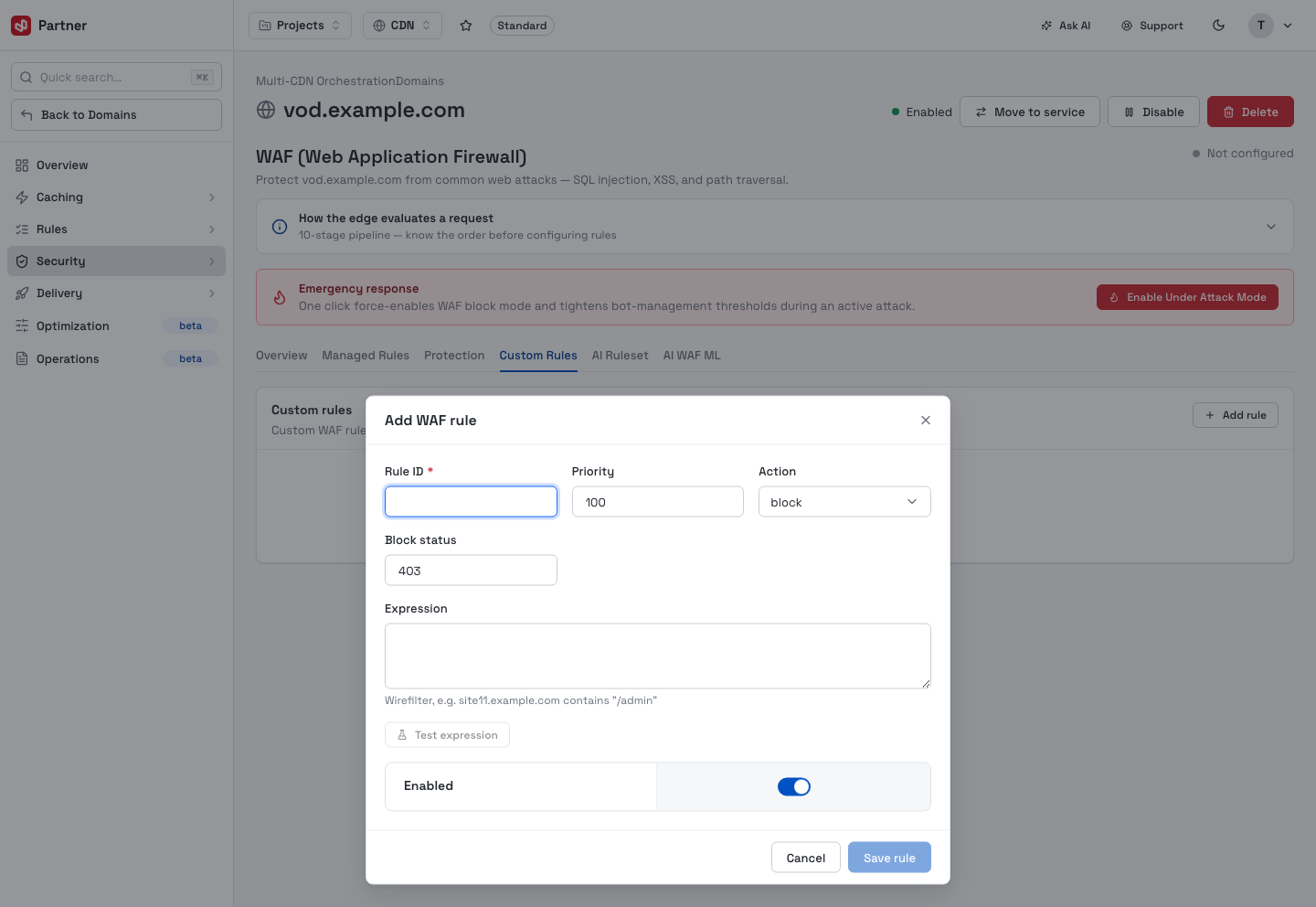The image size is (1316, 907).
Task: Click the Operations document icon
Action: coord(22,359)
